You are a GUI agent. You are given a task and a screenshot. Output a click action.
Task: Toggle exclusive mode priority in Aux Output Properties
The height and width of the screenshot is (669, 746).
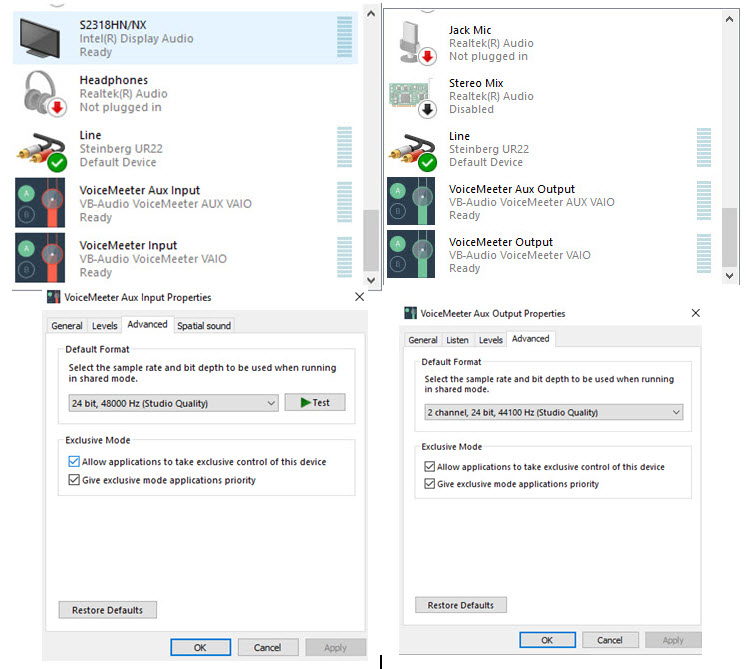coord(430,483)
